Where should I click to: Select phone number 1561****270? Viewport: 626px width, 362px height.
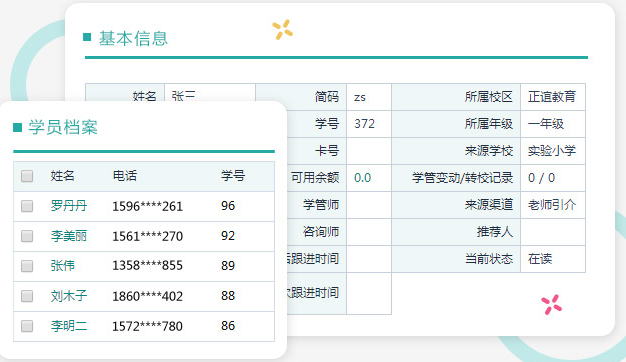(147, 236)
